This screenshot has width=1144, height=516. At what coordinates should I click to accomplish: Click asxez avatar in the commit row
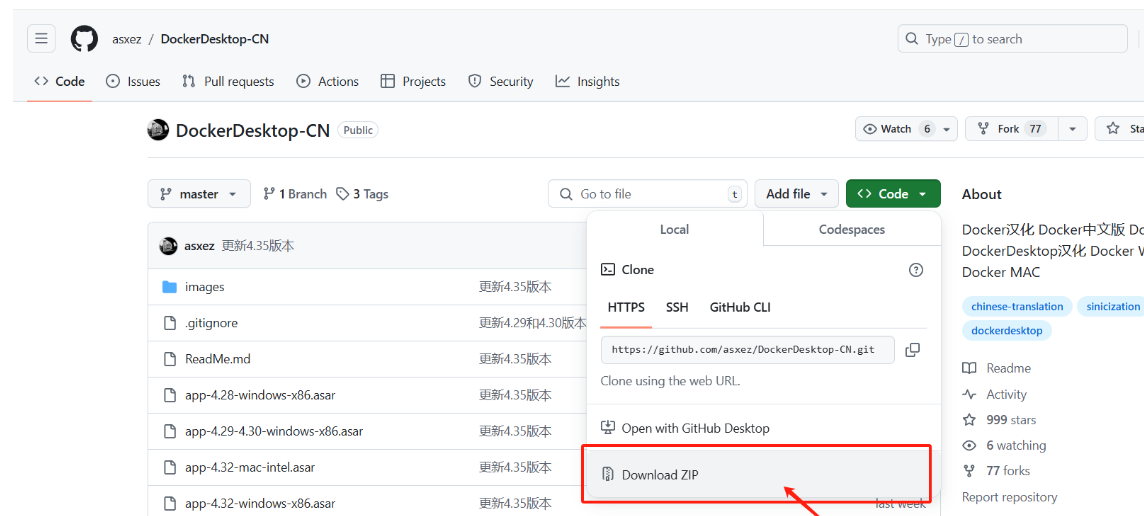[168, 246]
